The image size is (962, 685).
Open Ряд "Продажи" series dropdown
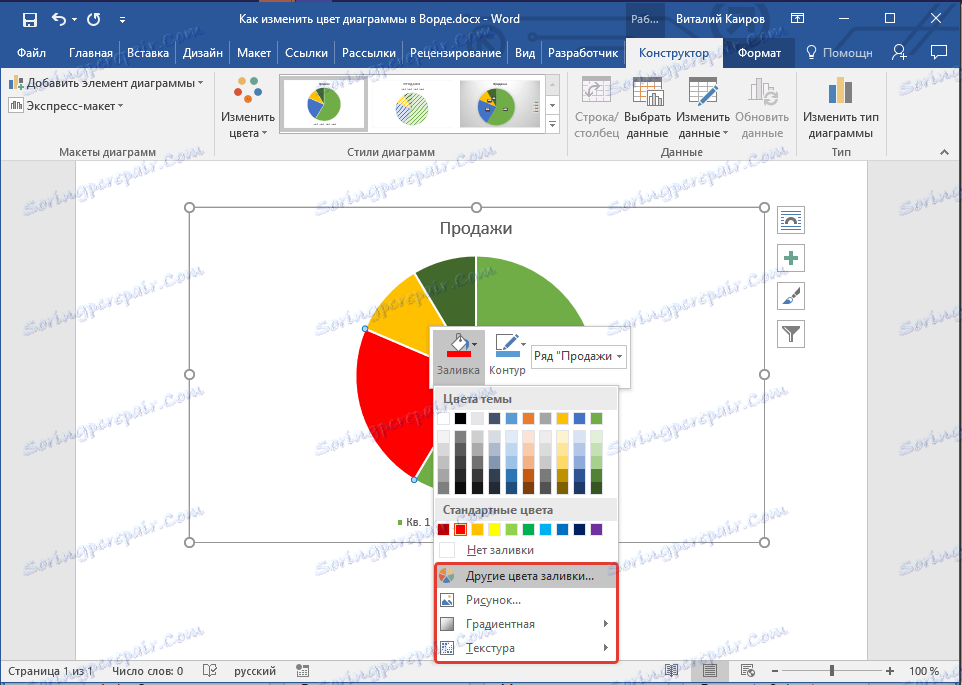click(x=578, y=357)
